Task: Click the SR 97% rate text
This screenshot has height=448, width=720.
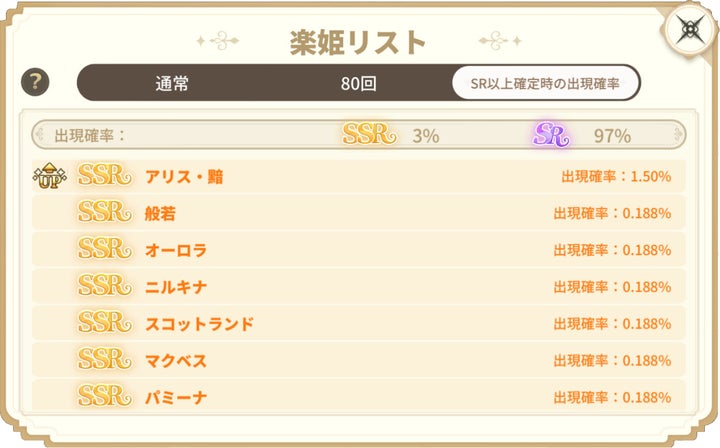Action: pyautogui.click(x=611, y=135)
